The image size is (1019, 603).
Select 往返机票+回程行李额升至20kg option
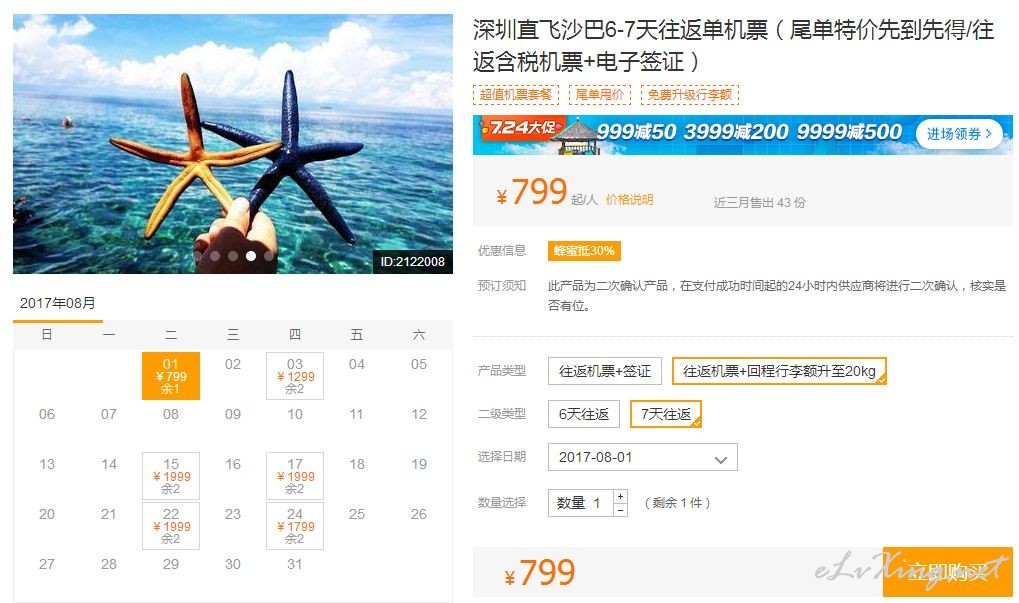click(x=779, y=371)
